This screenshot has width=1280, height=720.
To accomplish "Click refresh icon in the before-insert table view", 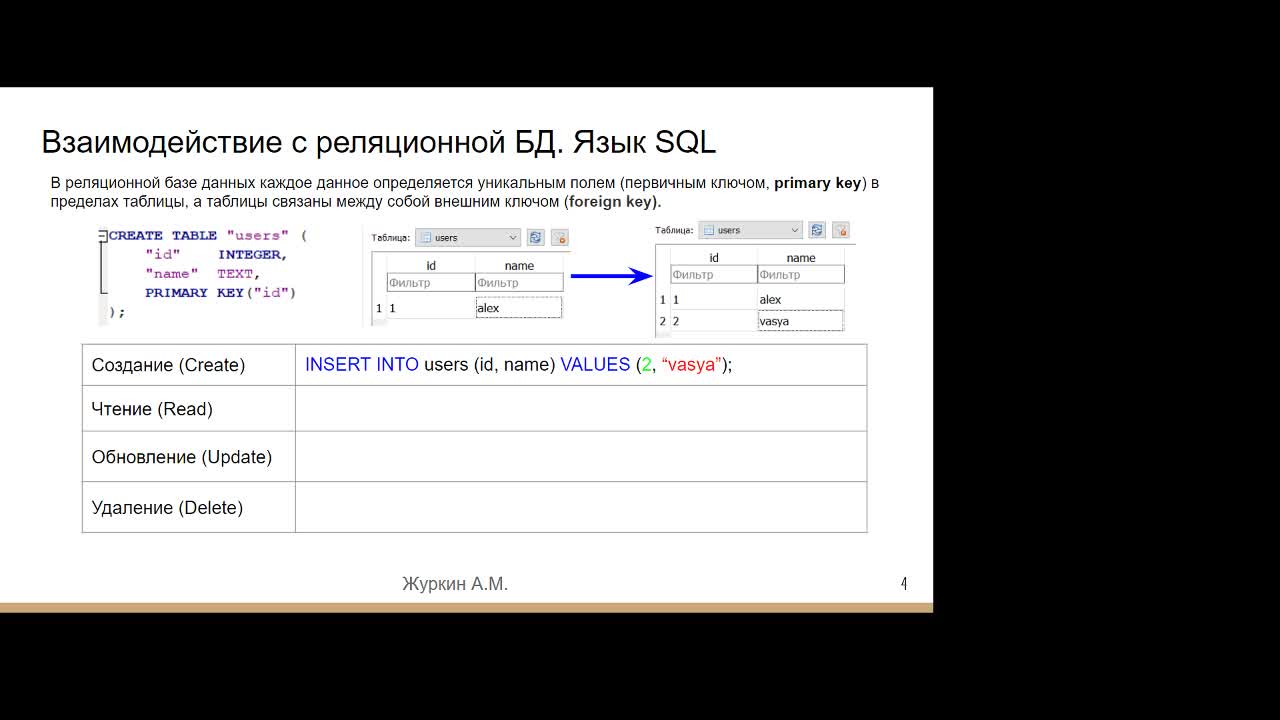I will (x=536, y=238).
